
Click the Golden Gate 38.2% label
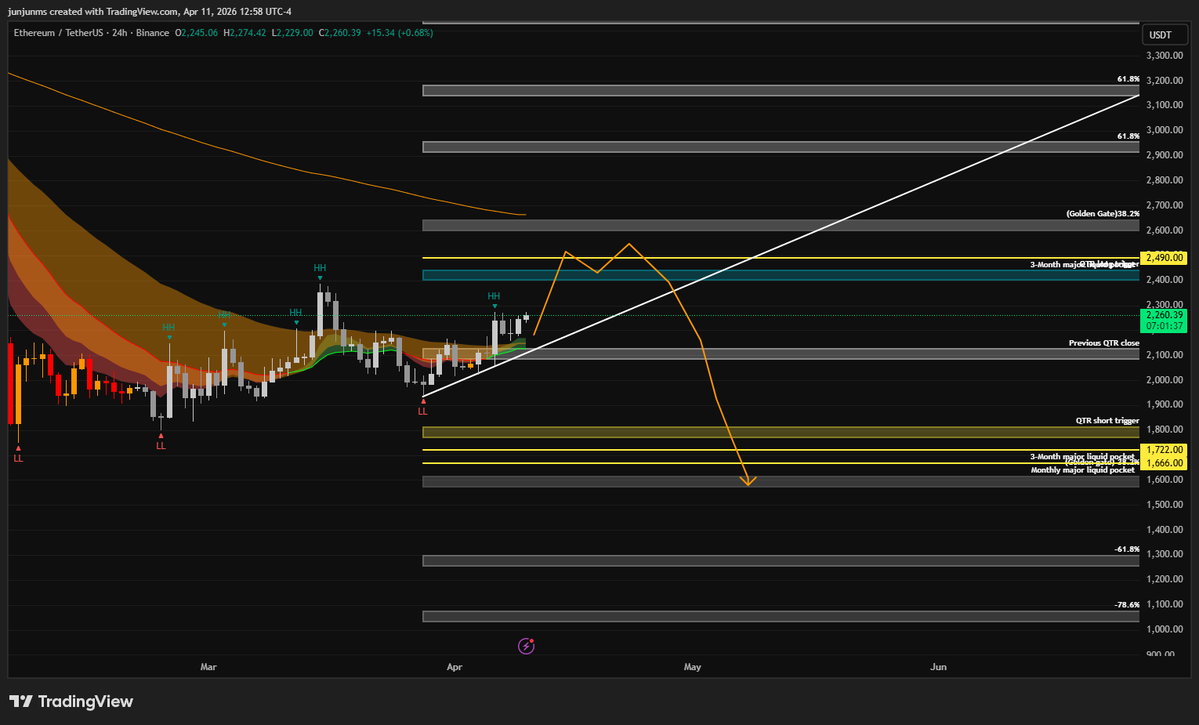coord(1102,214)
